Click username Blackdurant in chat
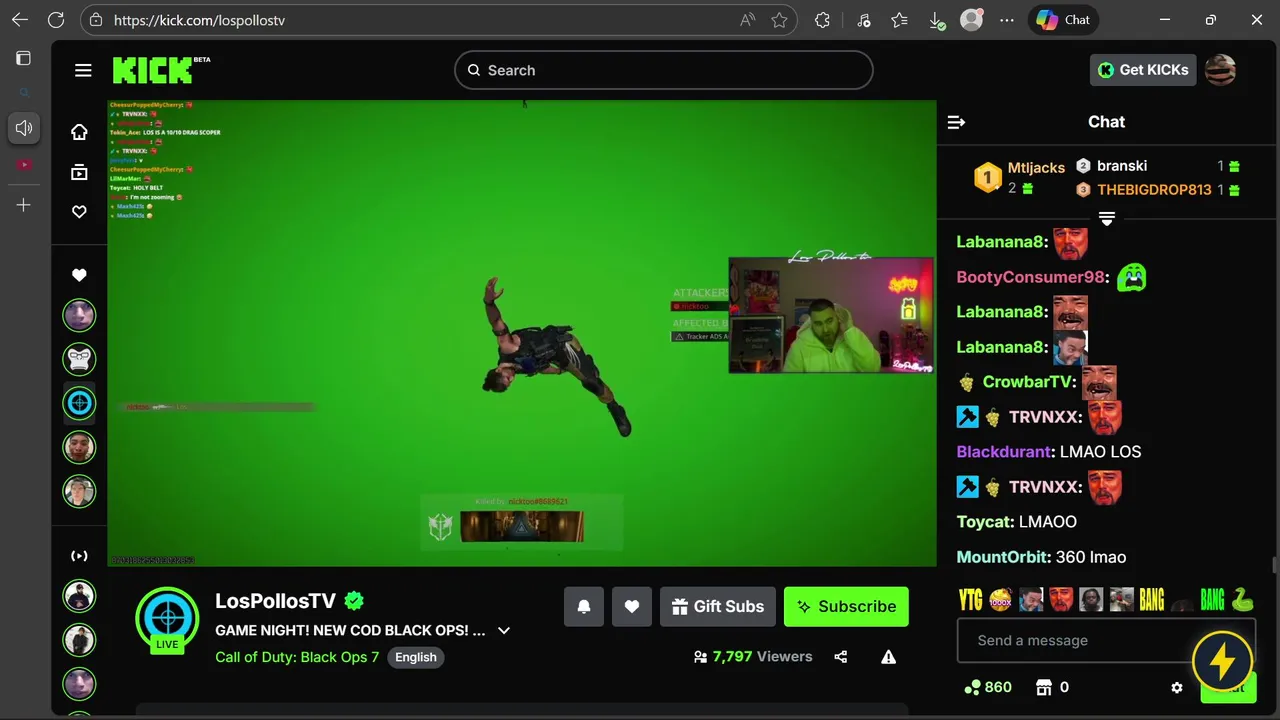The height and width of the screenshot is (720, 1280). 1004,452
